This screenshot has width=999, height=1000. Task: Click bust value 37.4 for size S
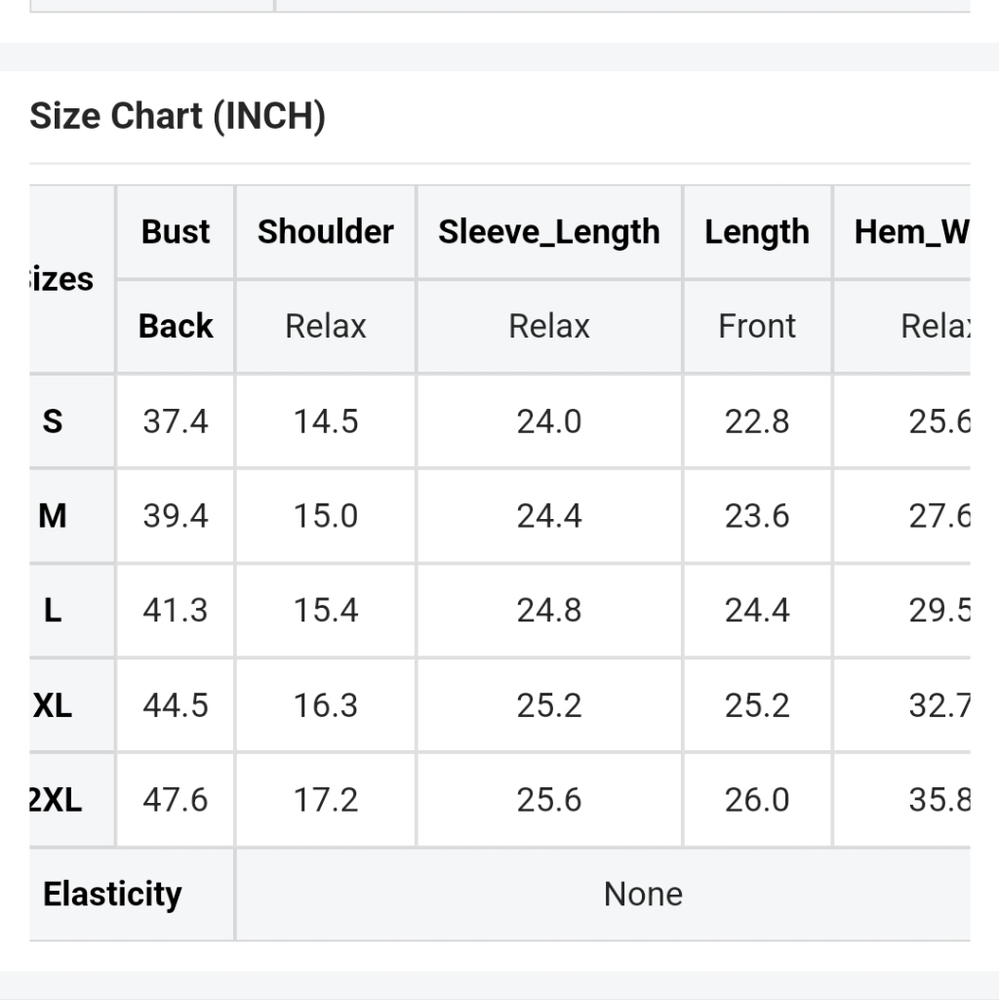pyautogui.click(x=175, y=422)
